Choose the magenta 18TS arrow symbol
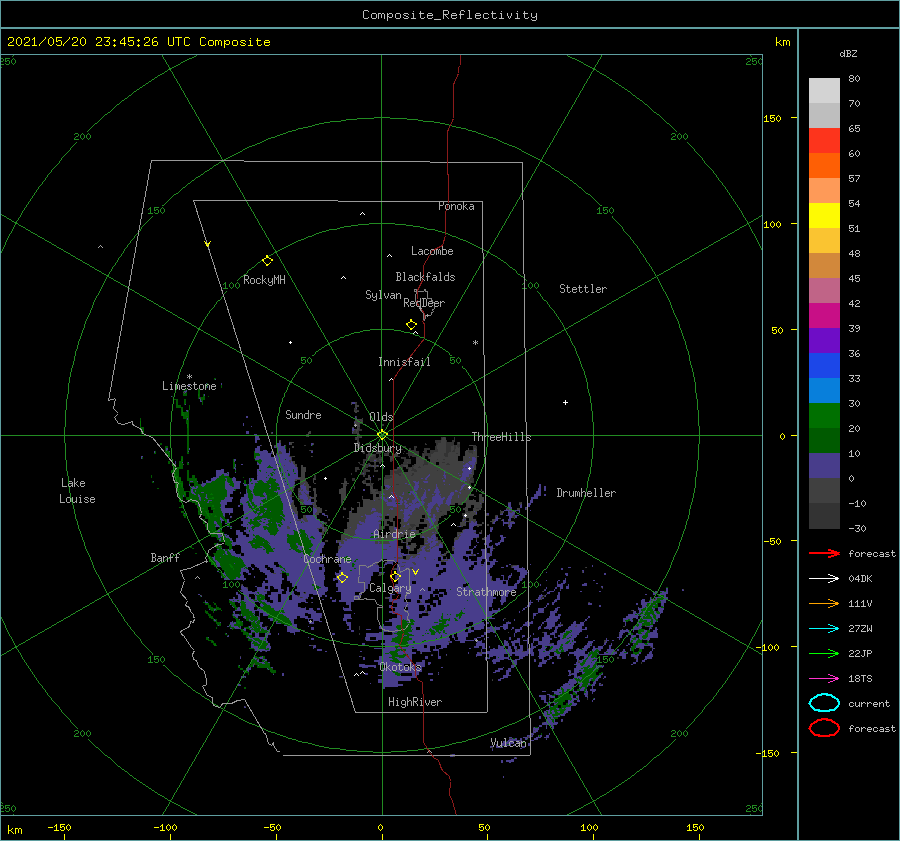900x841 pixels. pyautogui.click(x=824, y=679)
